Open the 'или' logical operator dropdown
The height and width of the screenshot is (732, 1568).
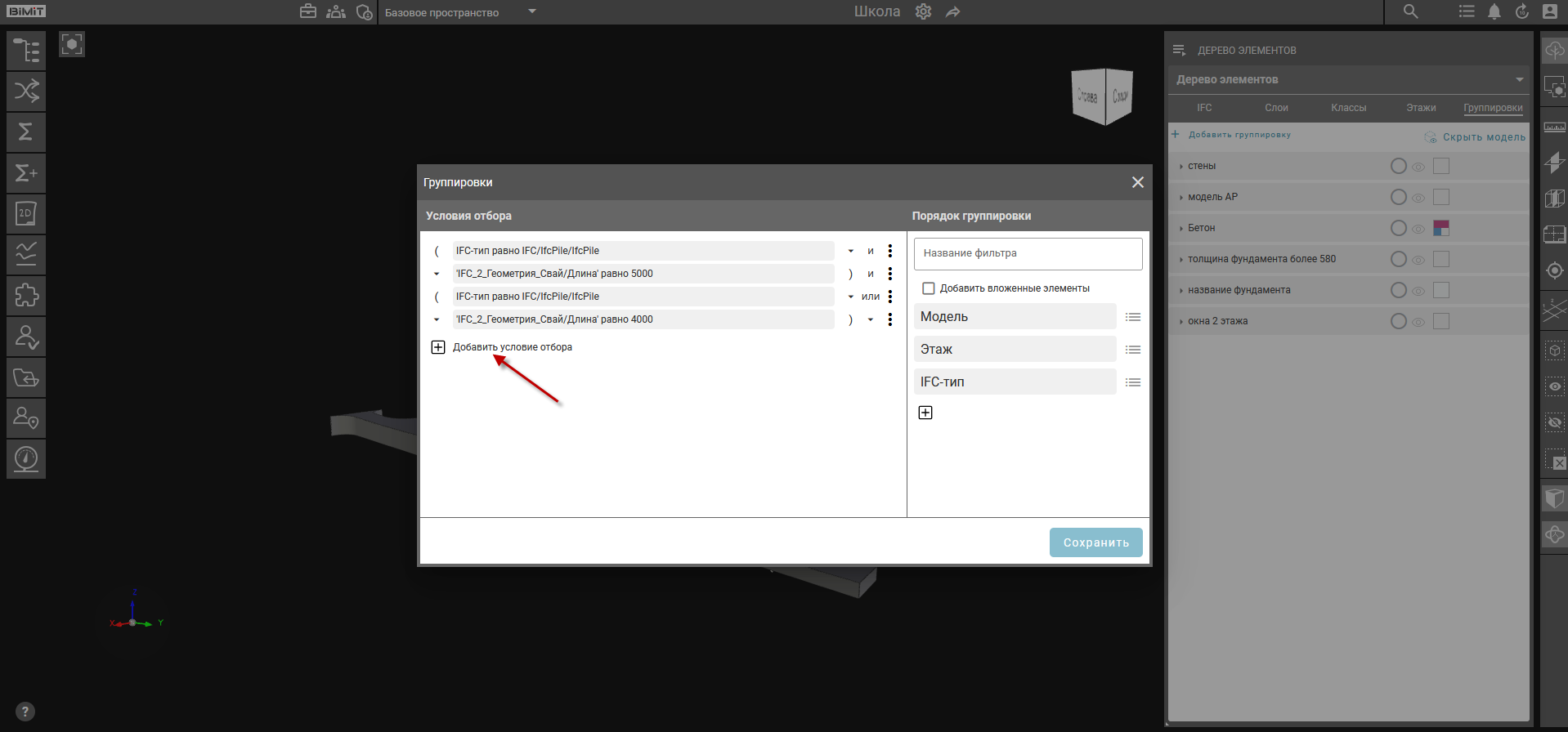(870, 297)
